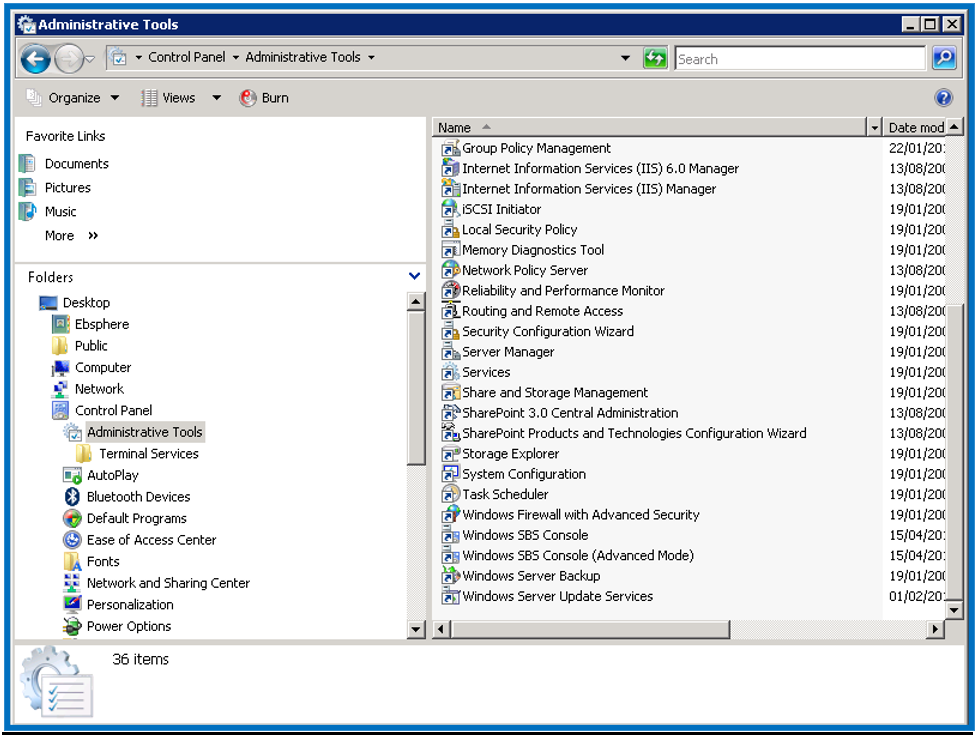
Task: Click the Power Options icon in tree
Action: [x=72, y=626]
